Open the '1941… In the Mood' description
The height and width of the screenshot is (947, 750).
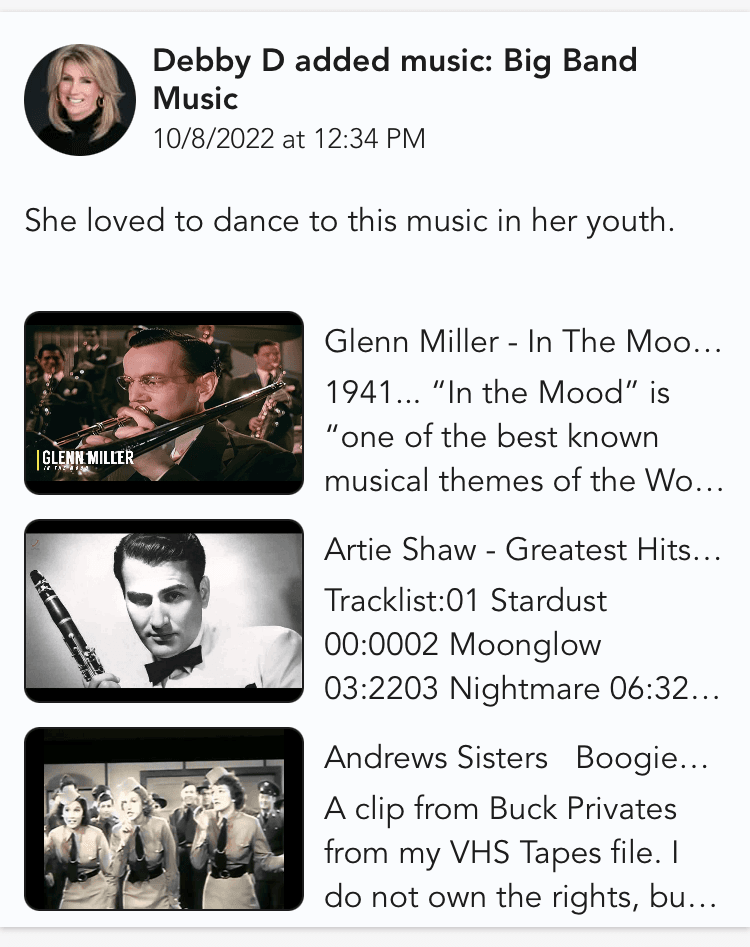point(524,437)
